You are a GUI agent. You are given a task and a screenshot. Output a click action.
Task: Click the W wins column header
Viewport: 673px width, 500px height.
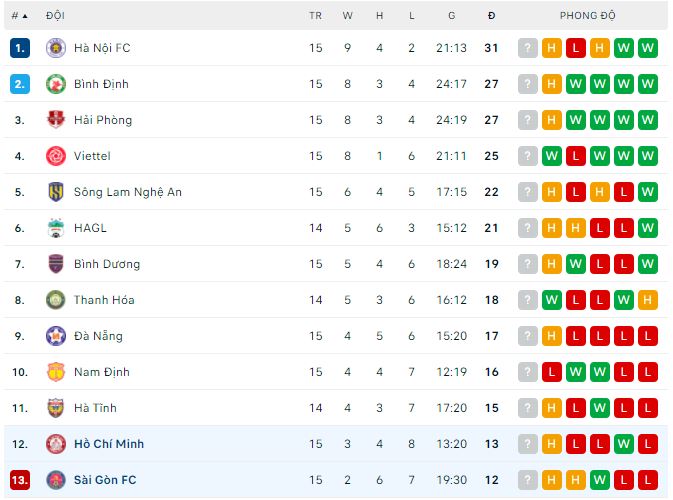point(347,16)
